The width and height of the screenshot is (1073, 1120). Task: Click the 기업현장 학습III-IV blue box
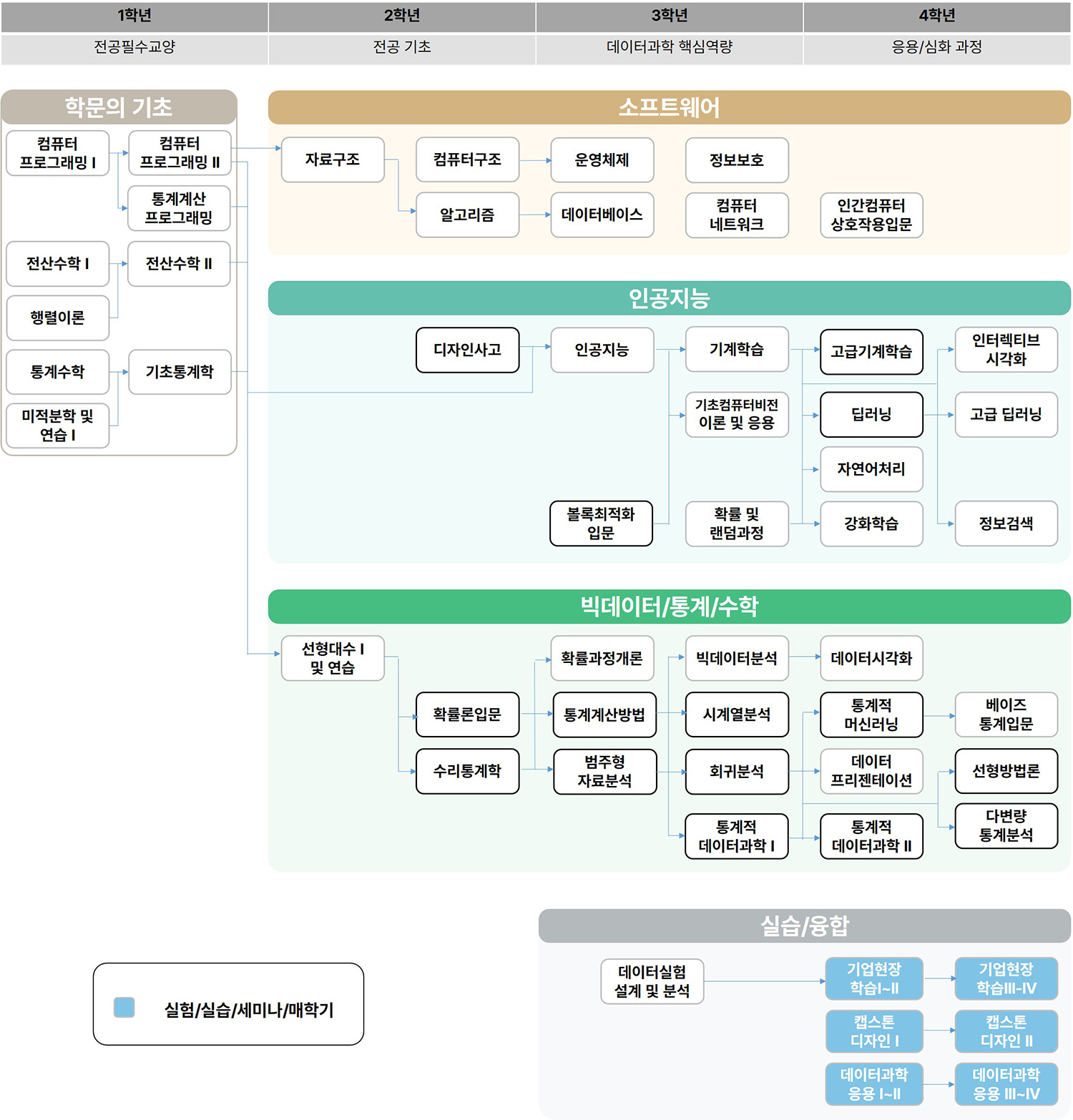(x=1006, y=978)
